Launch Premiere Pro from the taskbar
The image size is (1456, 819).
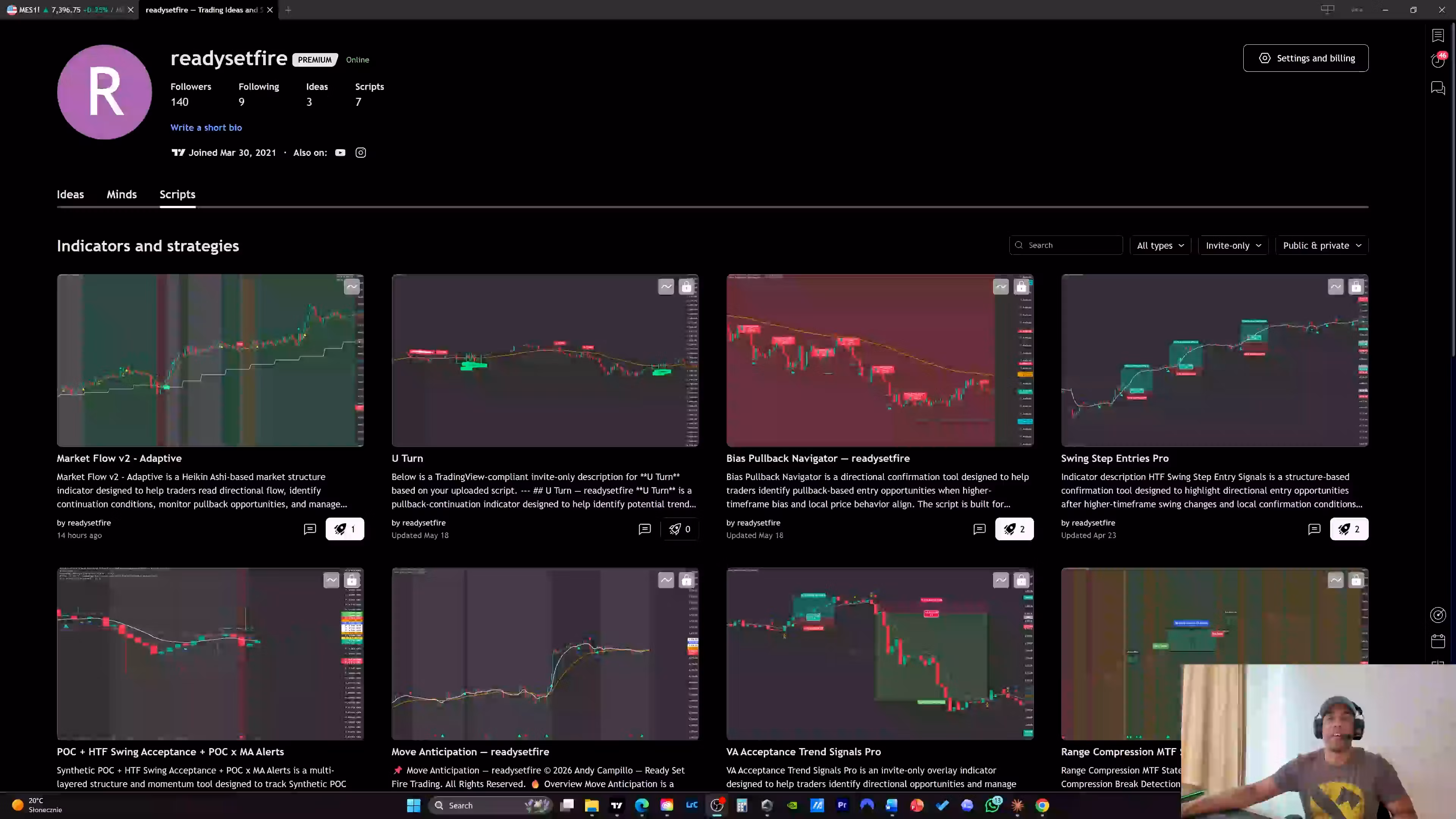point(842,805)
